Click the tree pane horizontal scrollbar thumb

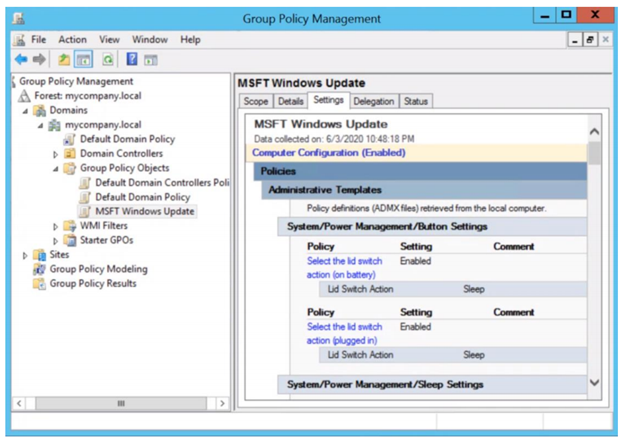click(121, 404)
